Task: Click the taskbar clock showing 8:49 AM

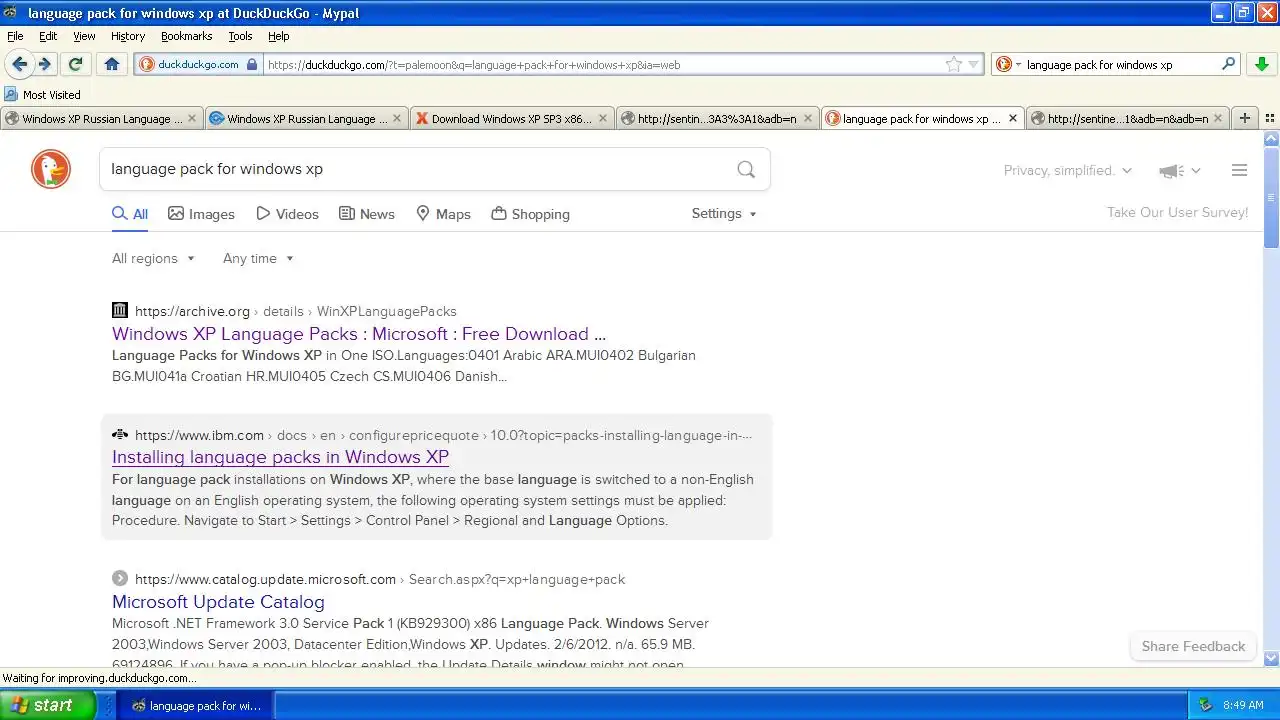Action: pos(1243,705)
